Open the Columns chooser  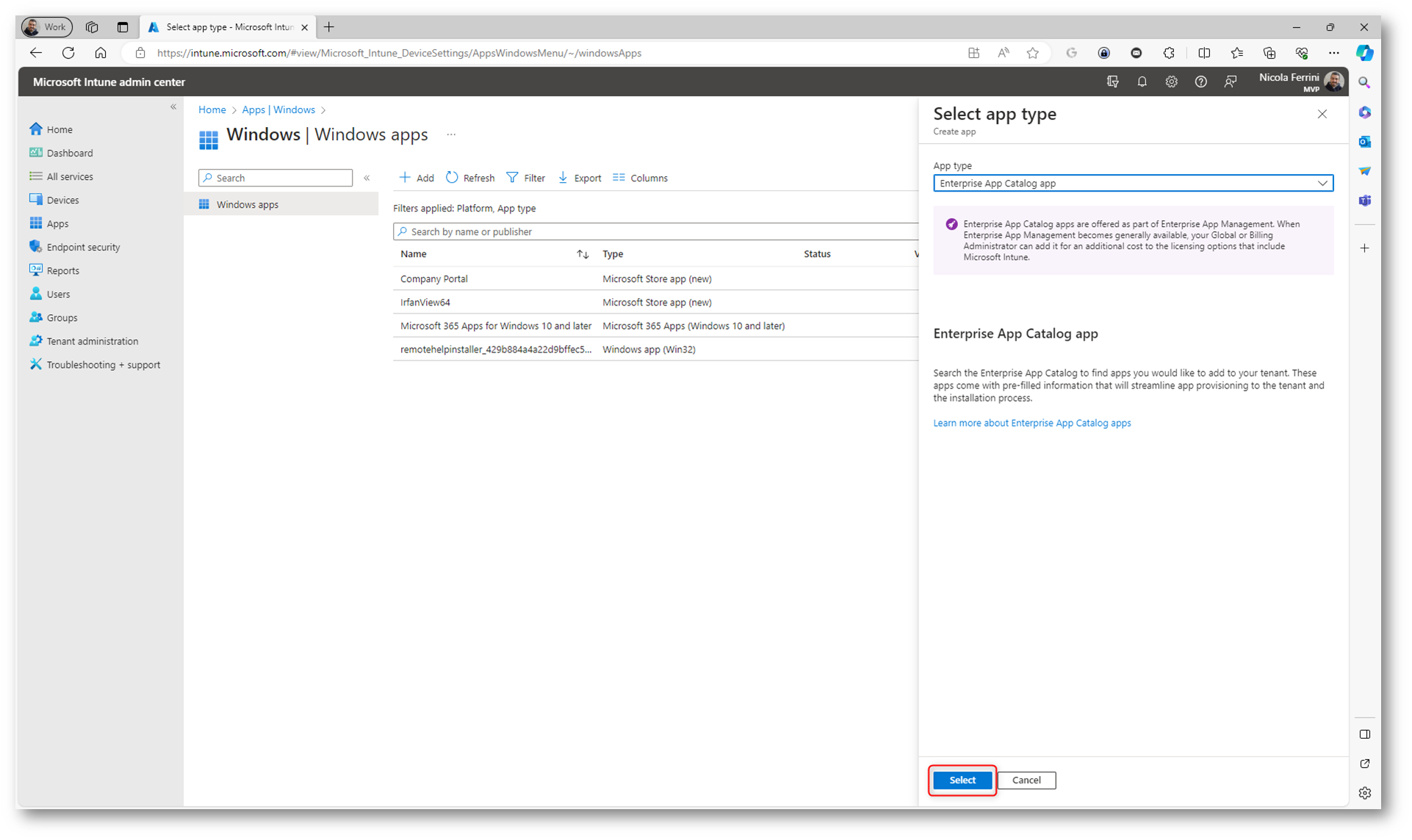click(x=641, y=178)
